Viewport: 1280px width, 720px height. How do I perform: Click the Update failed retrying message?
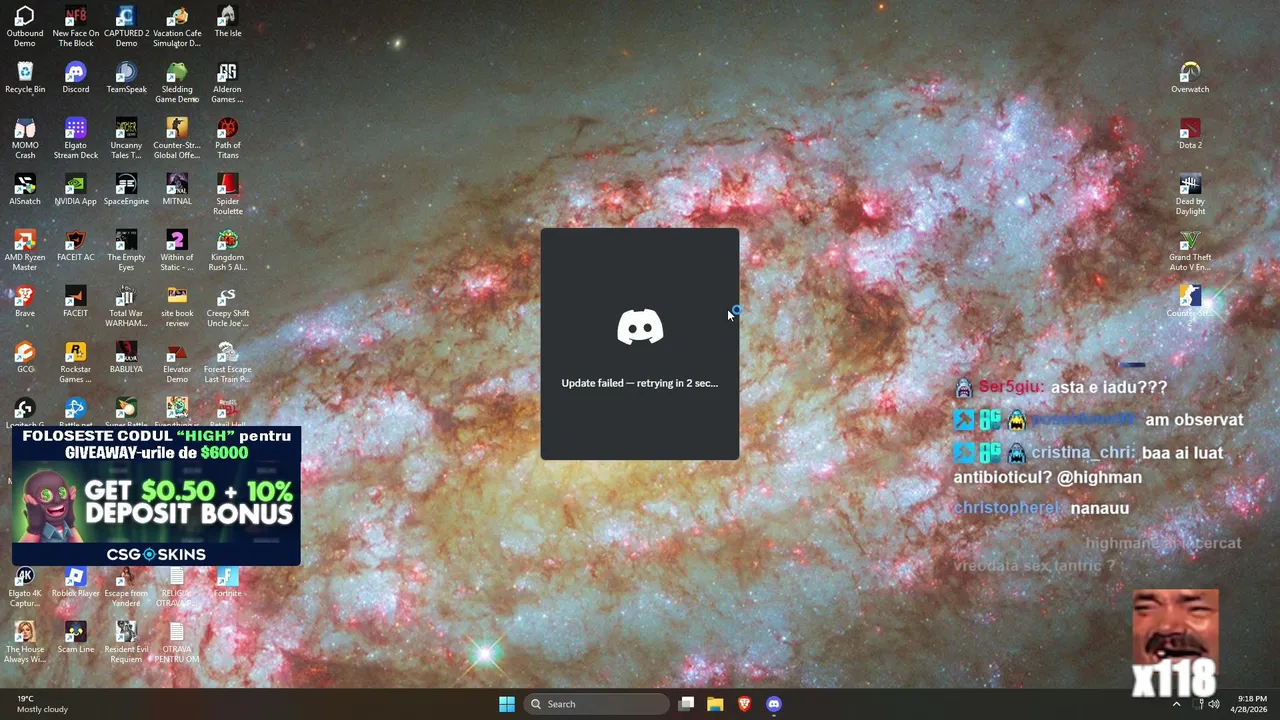[640, 383]
